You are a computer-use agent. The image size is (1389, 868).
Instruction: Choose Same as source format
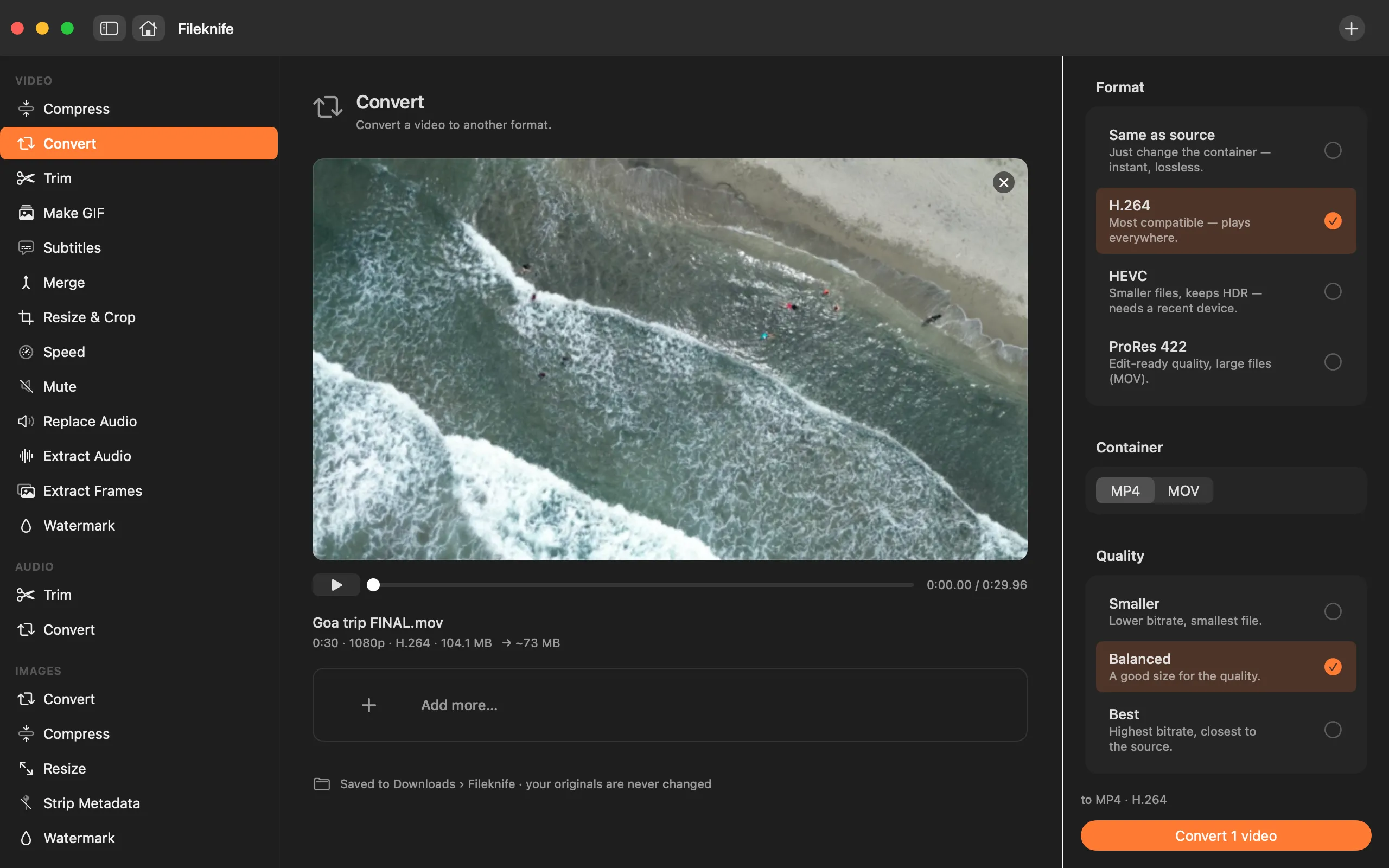[1226, 150]
